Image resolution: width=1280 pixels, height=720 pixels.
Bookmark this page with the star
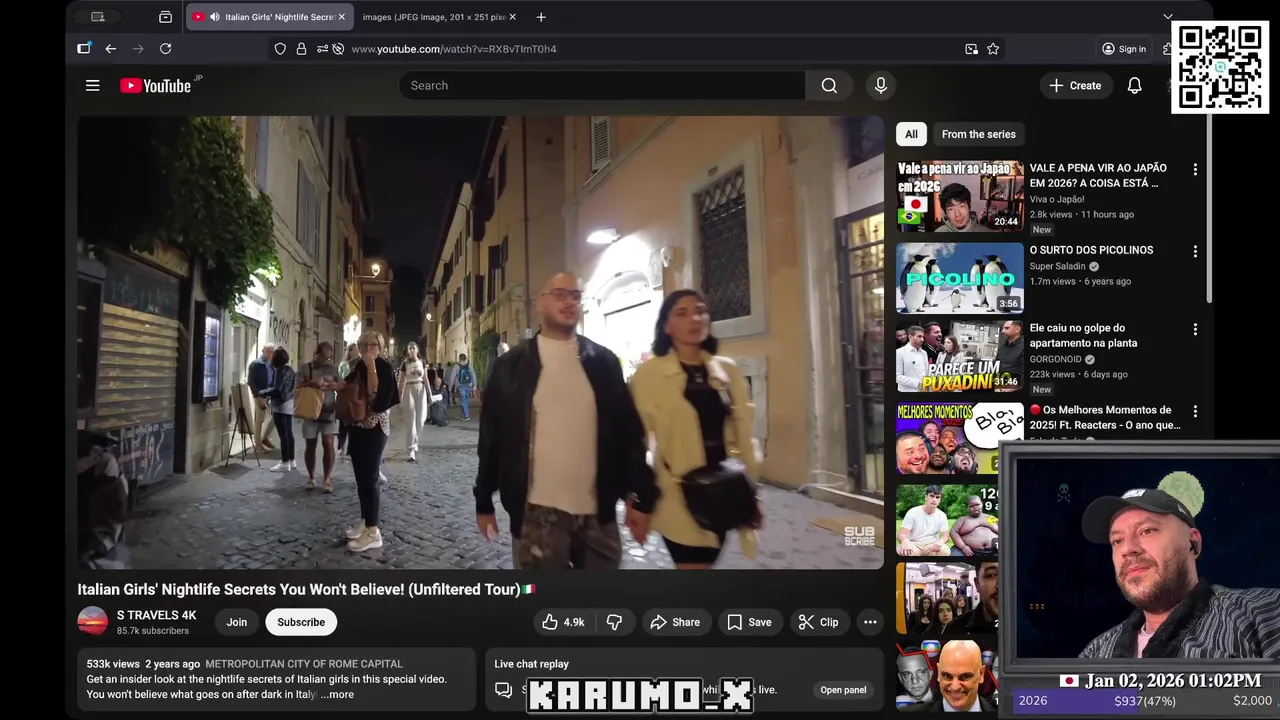click(x=993, y=49)
